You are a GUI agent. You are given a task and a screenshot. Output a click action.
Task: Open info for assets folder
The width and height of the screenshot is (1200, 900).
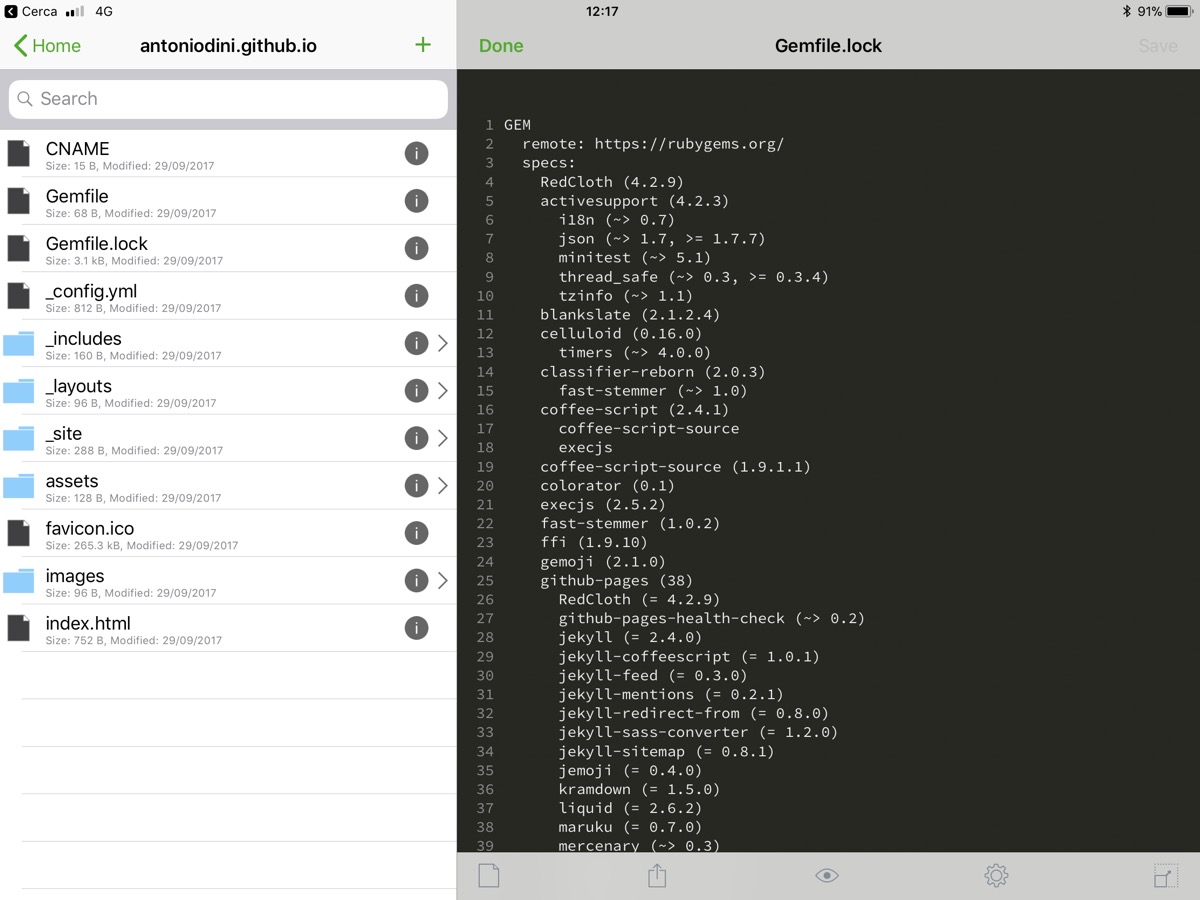(416, 486)
